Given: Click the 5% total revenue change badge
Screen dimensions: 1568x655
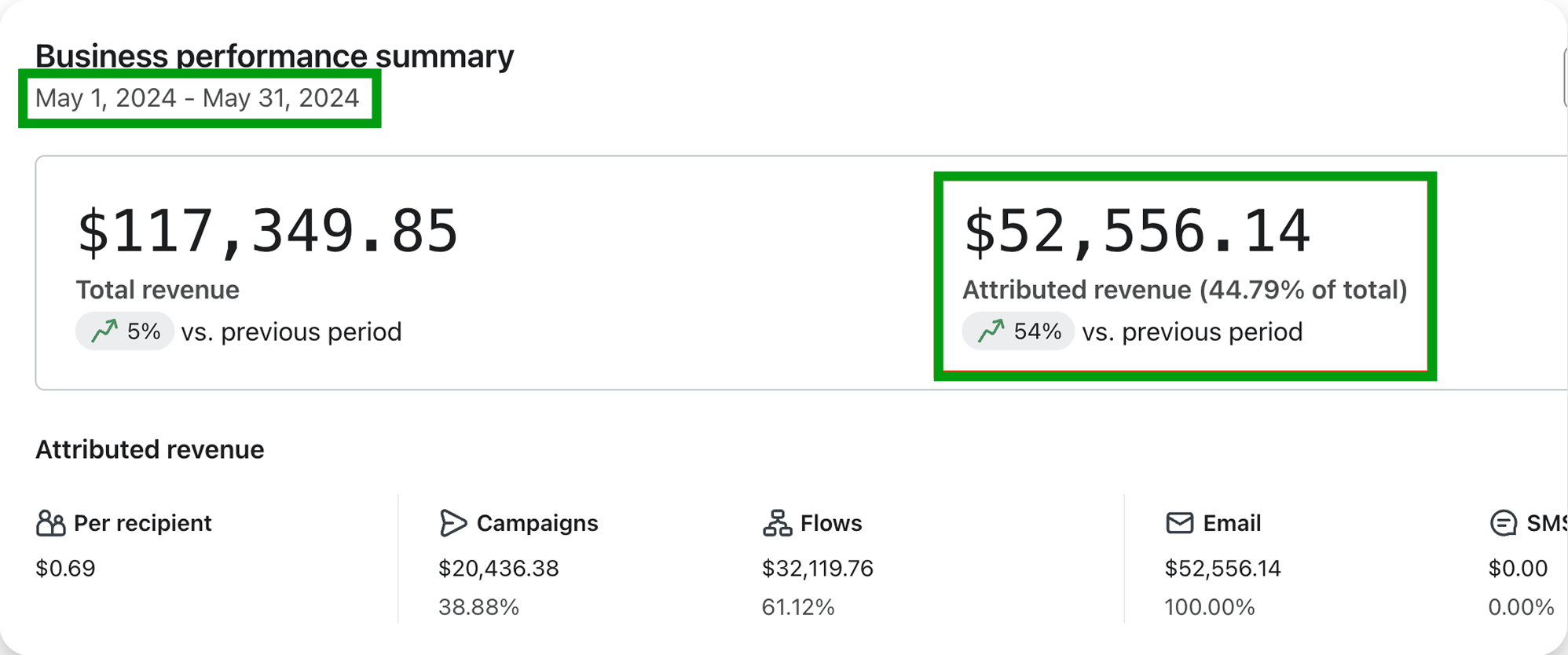Looking at the screenshot, I should pos(125,331).
